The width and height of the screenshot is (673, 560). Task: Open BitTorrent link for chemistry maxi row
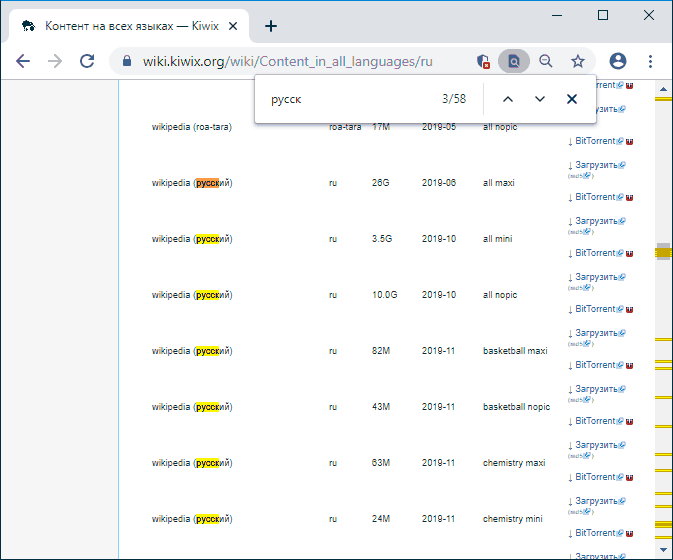pos(595,477)
